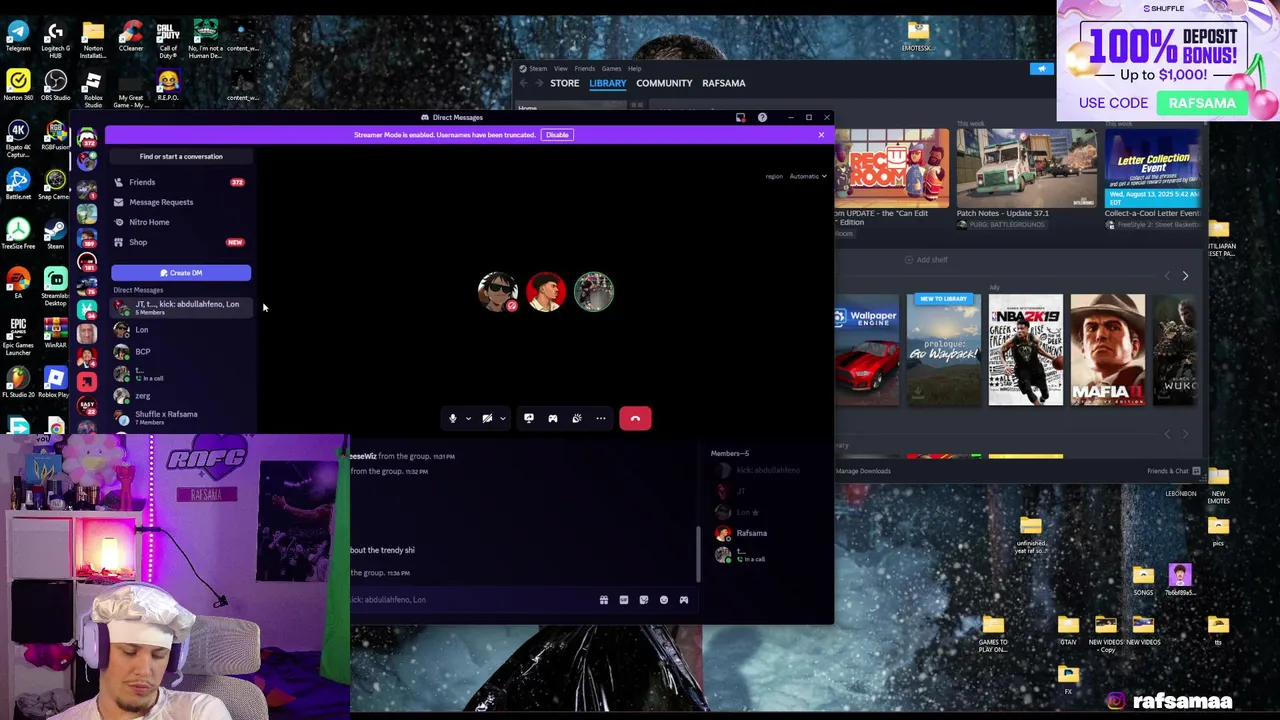This screenshot has width=1280, height=720.
Task: Open Shop in Discord sidebar
Action: click(x=181, y=242)
